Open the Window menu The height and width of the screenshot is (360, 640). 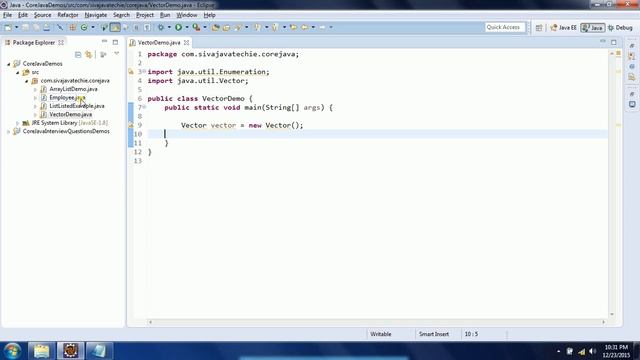click(x=187, y=15)
